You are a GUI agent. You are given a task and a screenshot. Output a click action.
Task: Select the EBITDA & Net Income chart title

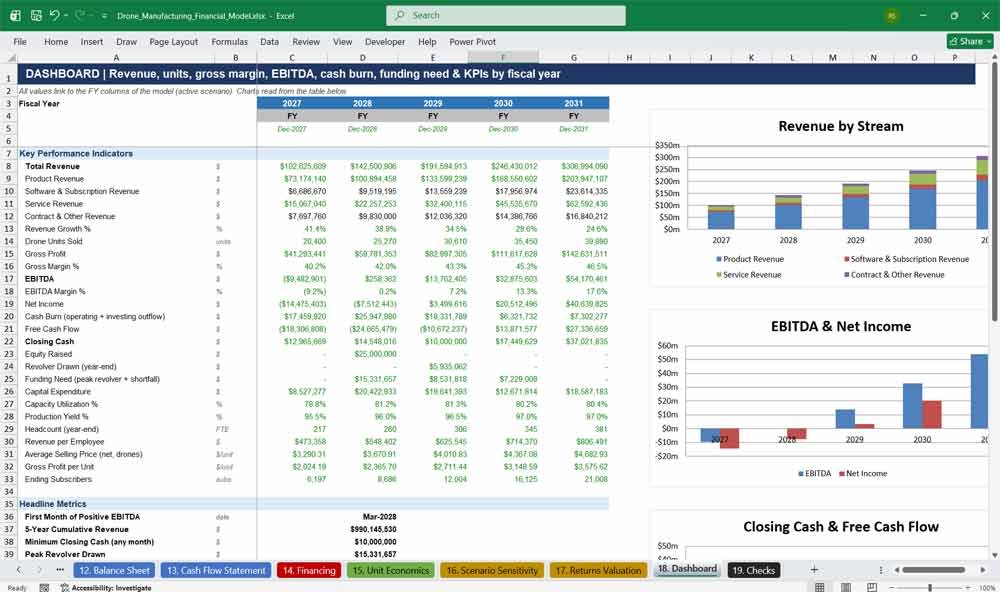click(x=841, y=327)
